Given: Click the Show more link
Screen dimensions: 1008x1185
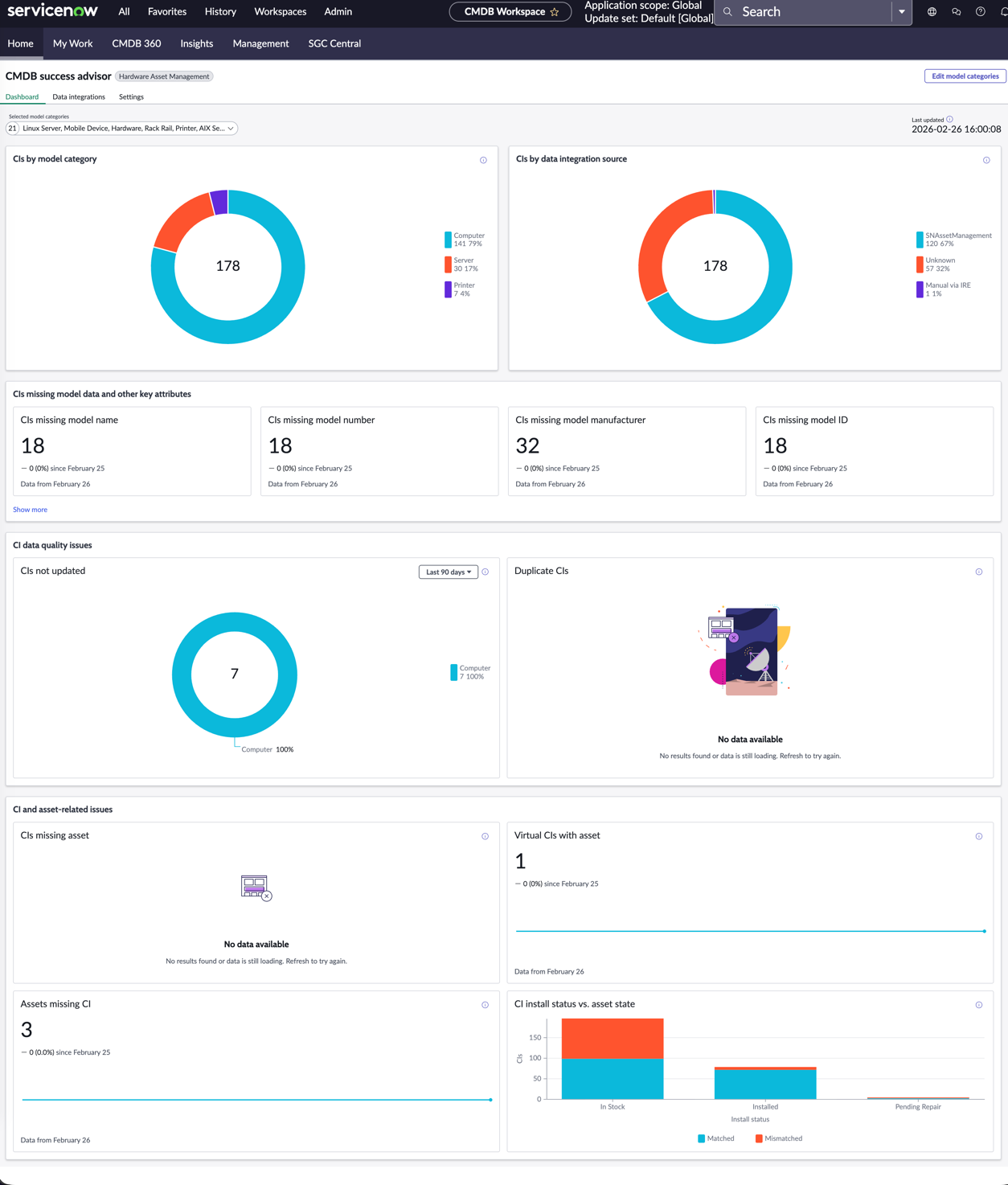Looking at the screenshot, I should click(30, 510).
